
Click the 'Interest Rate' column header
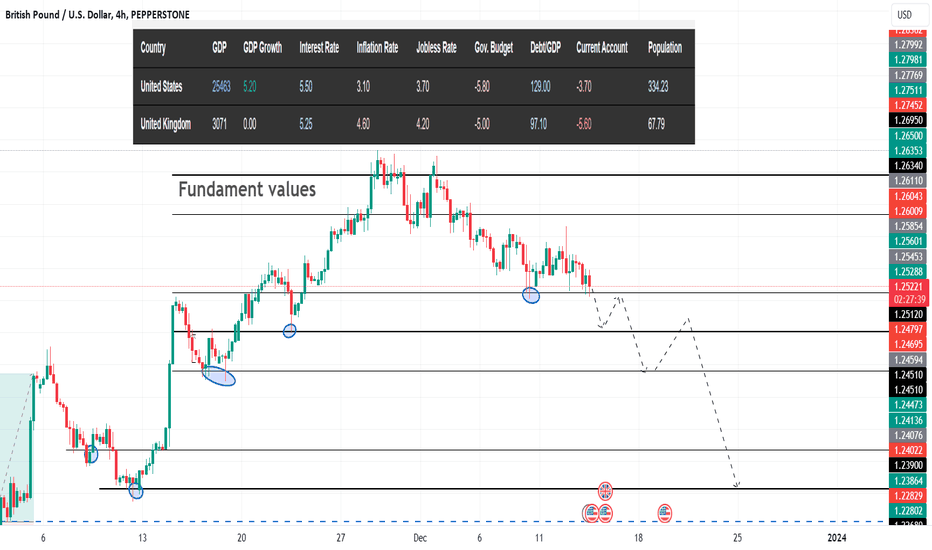point(319,48)
